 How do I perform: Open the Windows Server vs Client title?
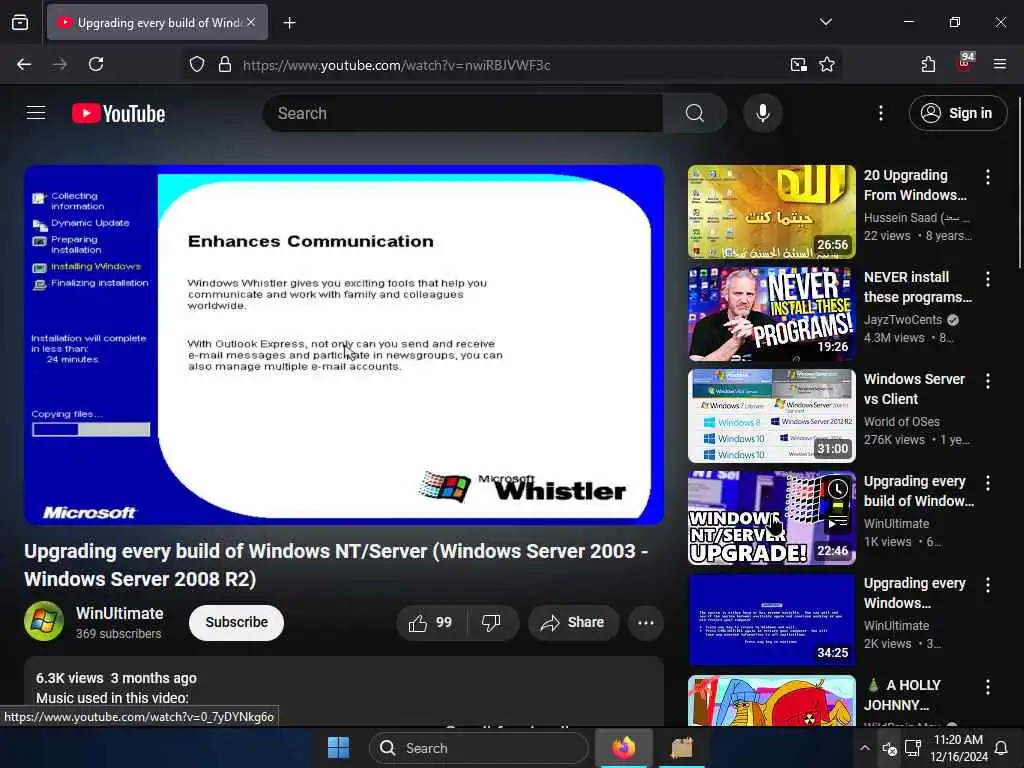[914, 389]
